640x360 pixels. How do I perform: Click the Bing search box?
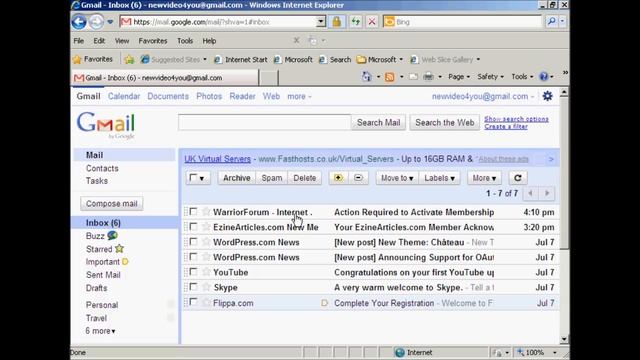(462, 22)
